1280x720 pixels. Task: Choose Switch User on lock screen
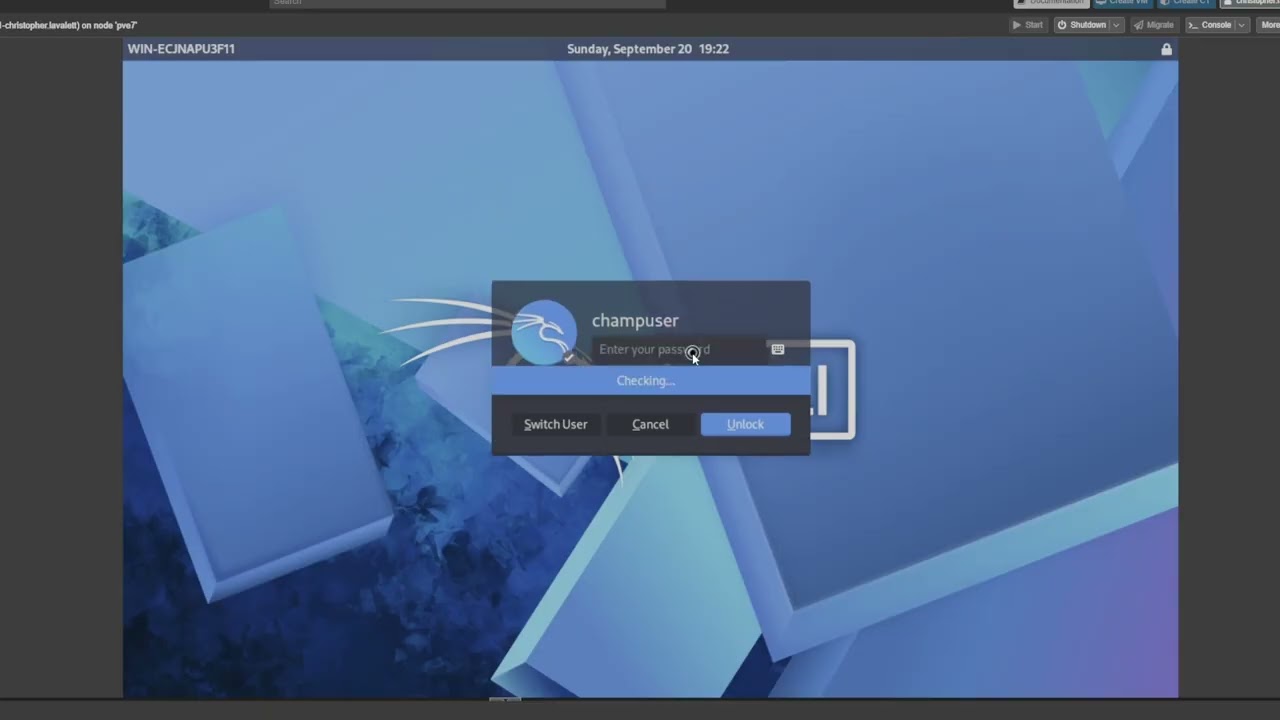pyautogui.click(x=555, y=424)
